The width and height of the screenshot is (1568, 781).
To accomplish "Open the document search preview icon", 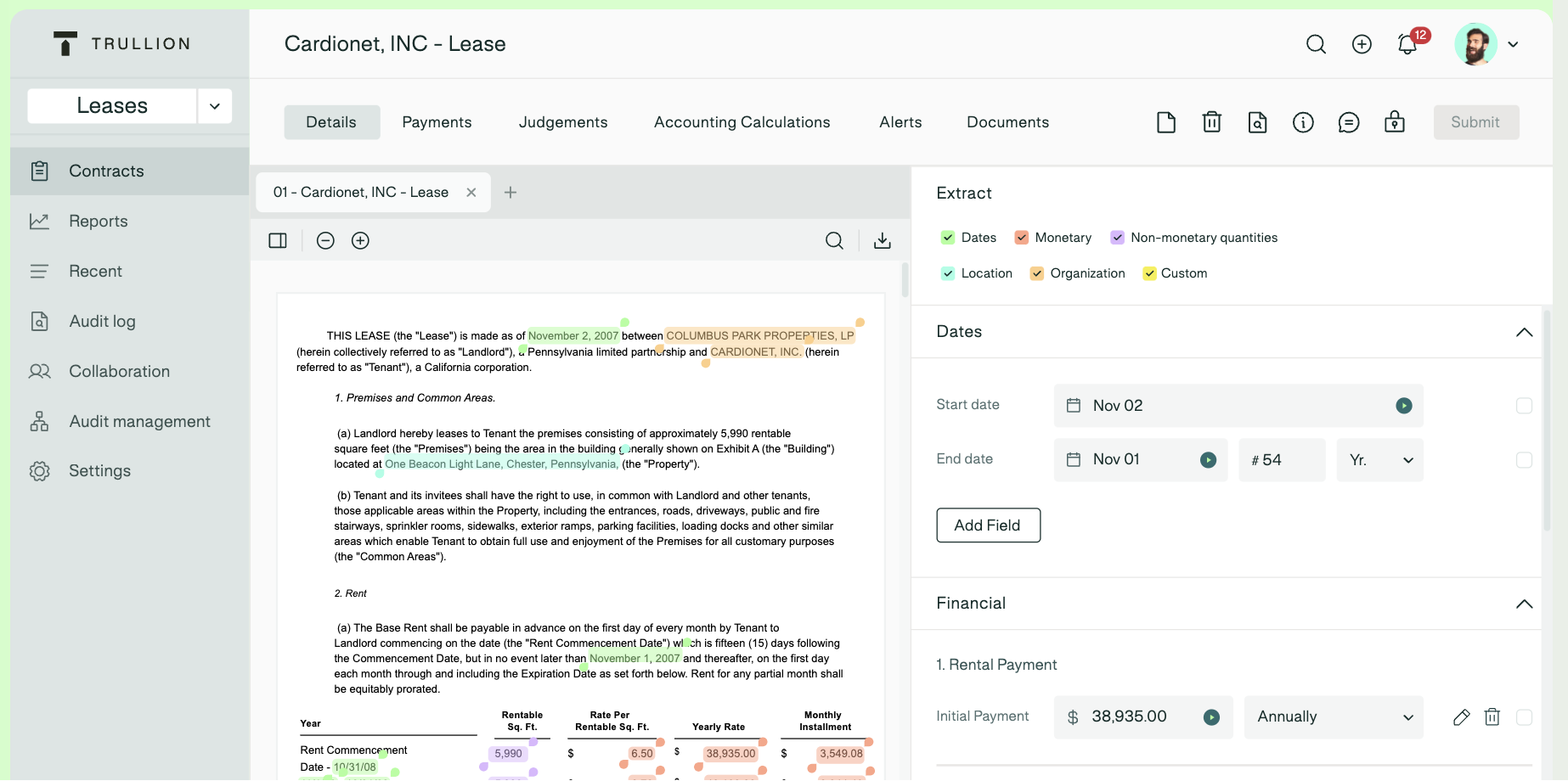I will [1258, 122].
